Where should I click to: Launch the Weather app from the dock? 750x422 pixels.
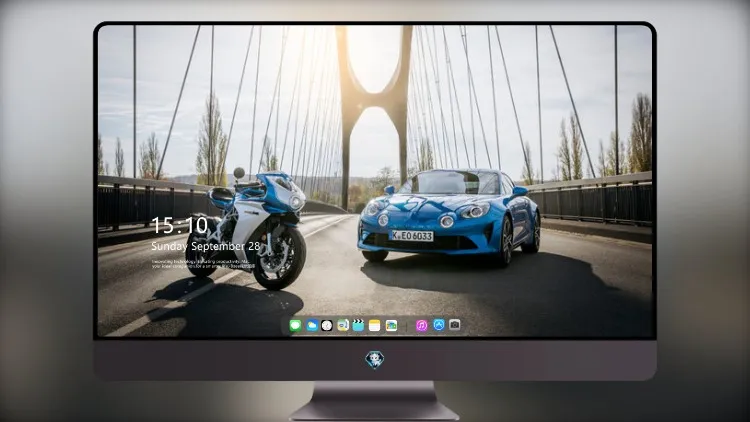(312, 326)
